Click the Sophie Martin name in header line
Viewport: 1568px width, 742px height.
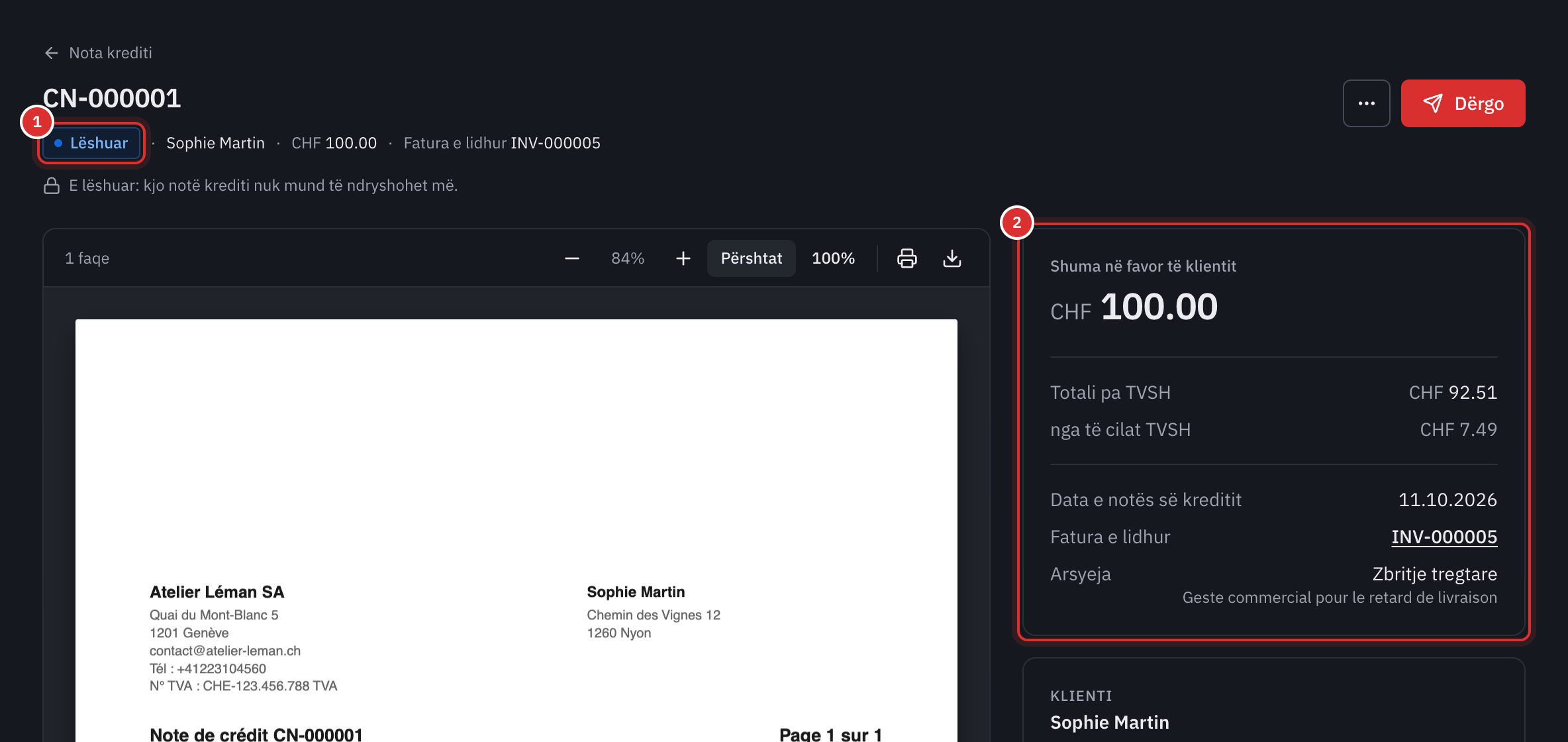coord(215,143)
